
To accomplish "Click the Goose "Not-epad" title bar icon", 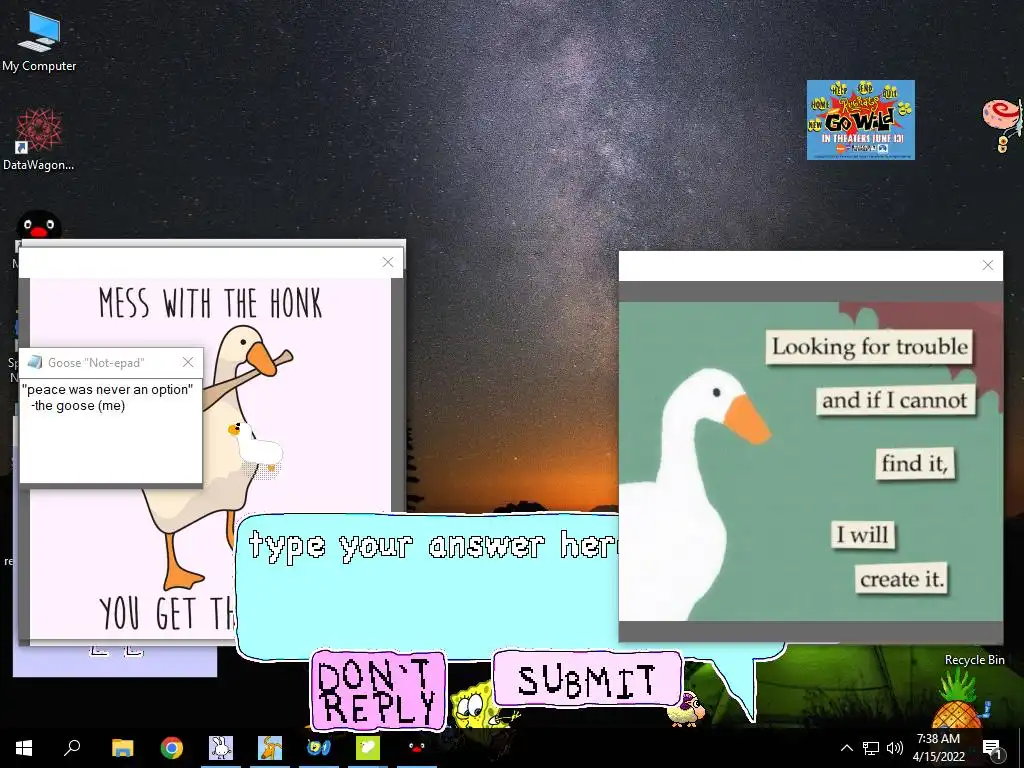I will [34, 362].
